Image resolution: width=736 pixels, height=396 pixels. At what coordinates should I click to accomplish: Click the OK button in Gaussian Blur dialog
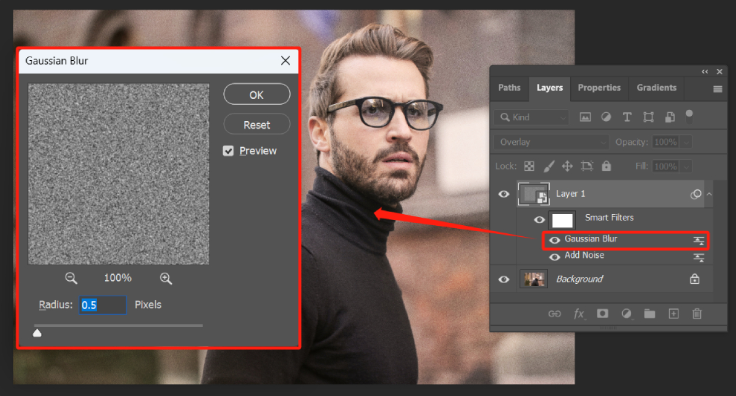coord(257,95)
